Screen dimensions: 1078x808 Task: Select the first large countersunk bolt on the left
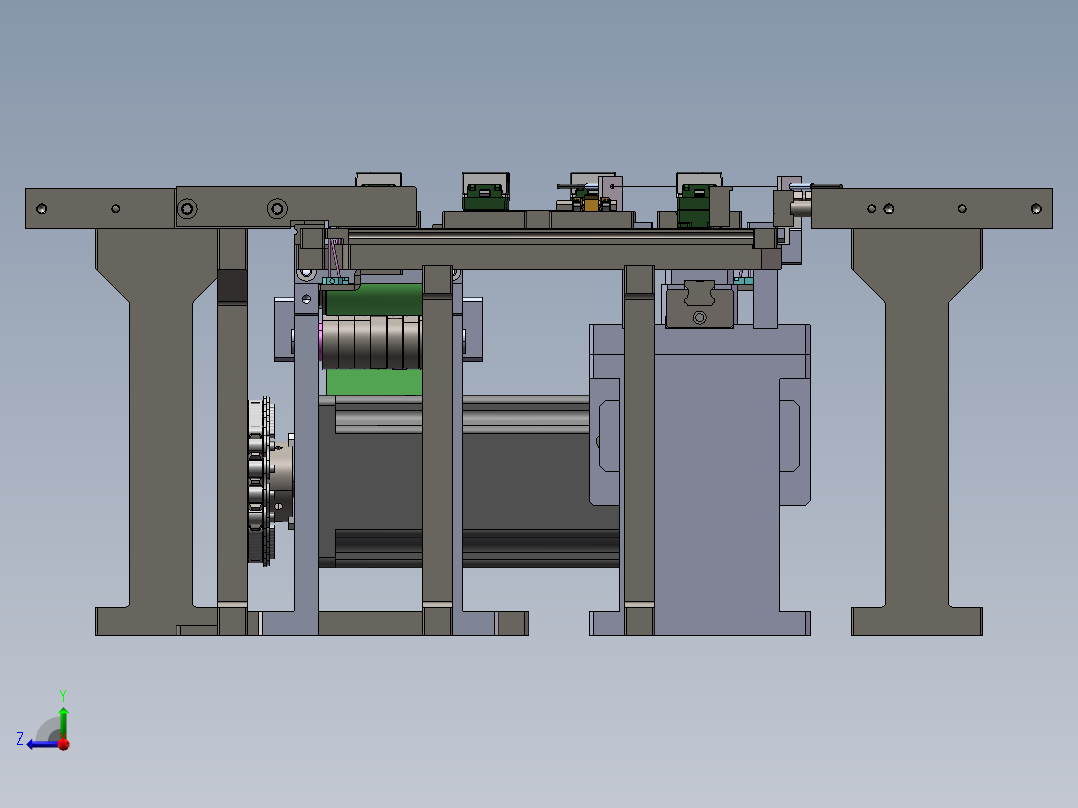187,208
